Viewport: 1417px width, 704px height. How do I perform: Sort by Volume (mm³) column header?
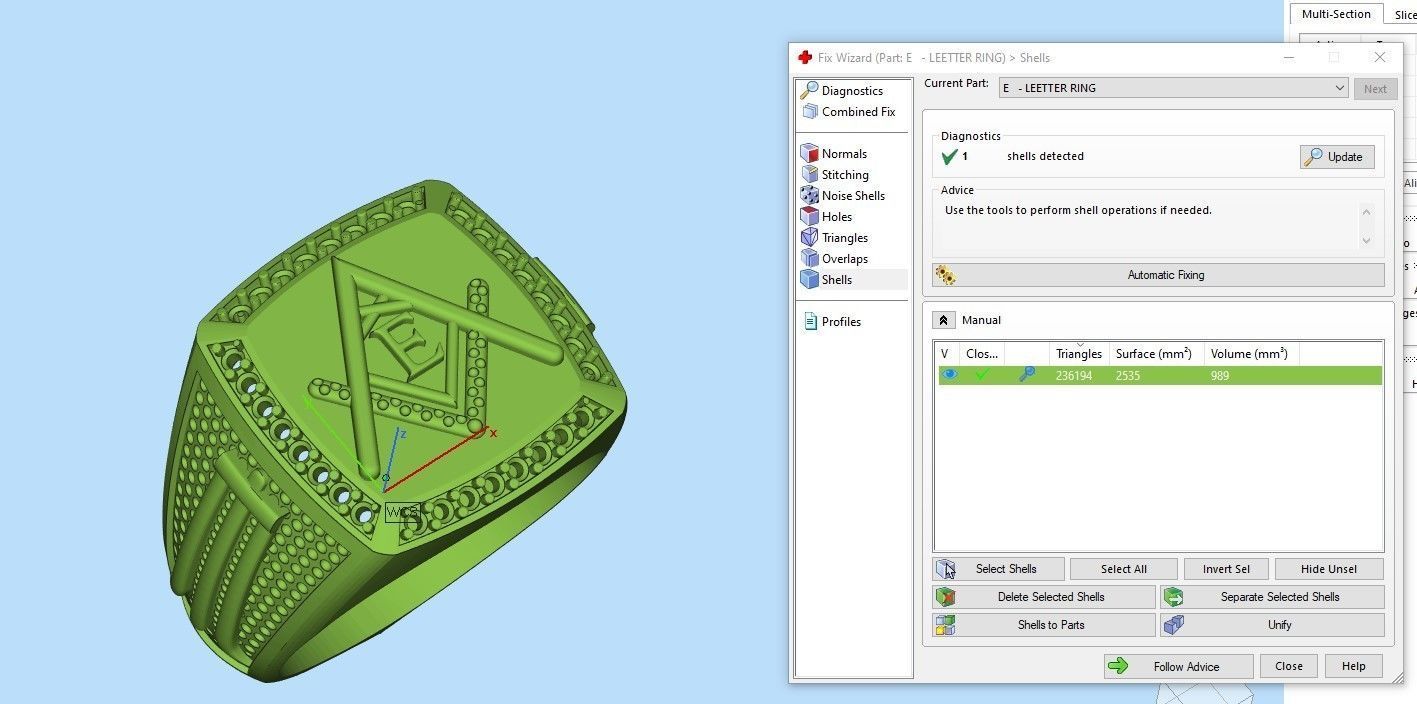coord(1251,354)
